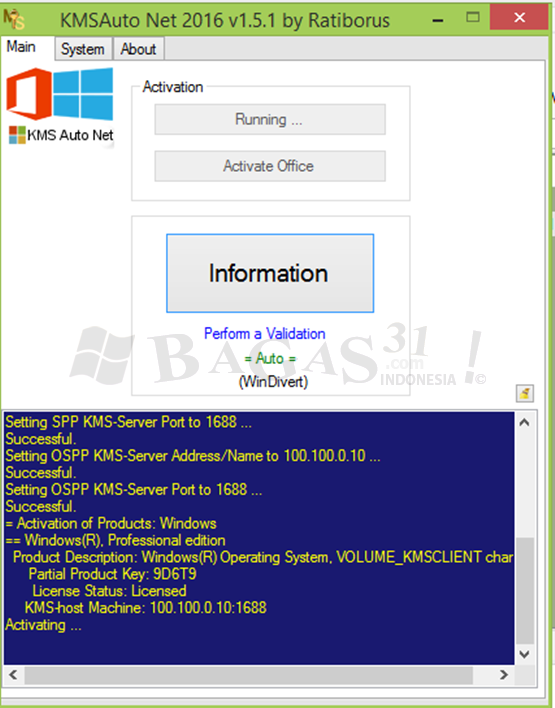Click 'Partial Product Key: 9D6T9' log line
Viewport: 555px width, 708px height.
112,574
